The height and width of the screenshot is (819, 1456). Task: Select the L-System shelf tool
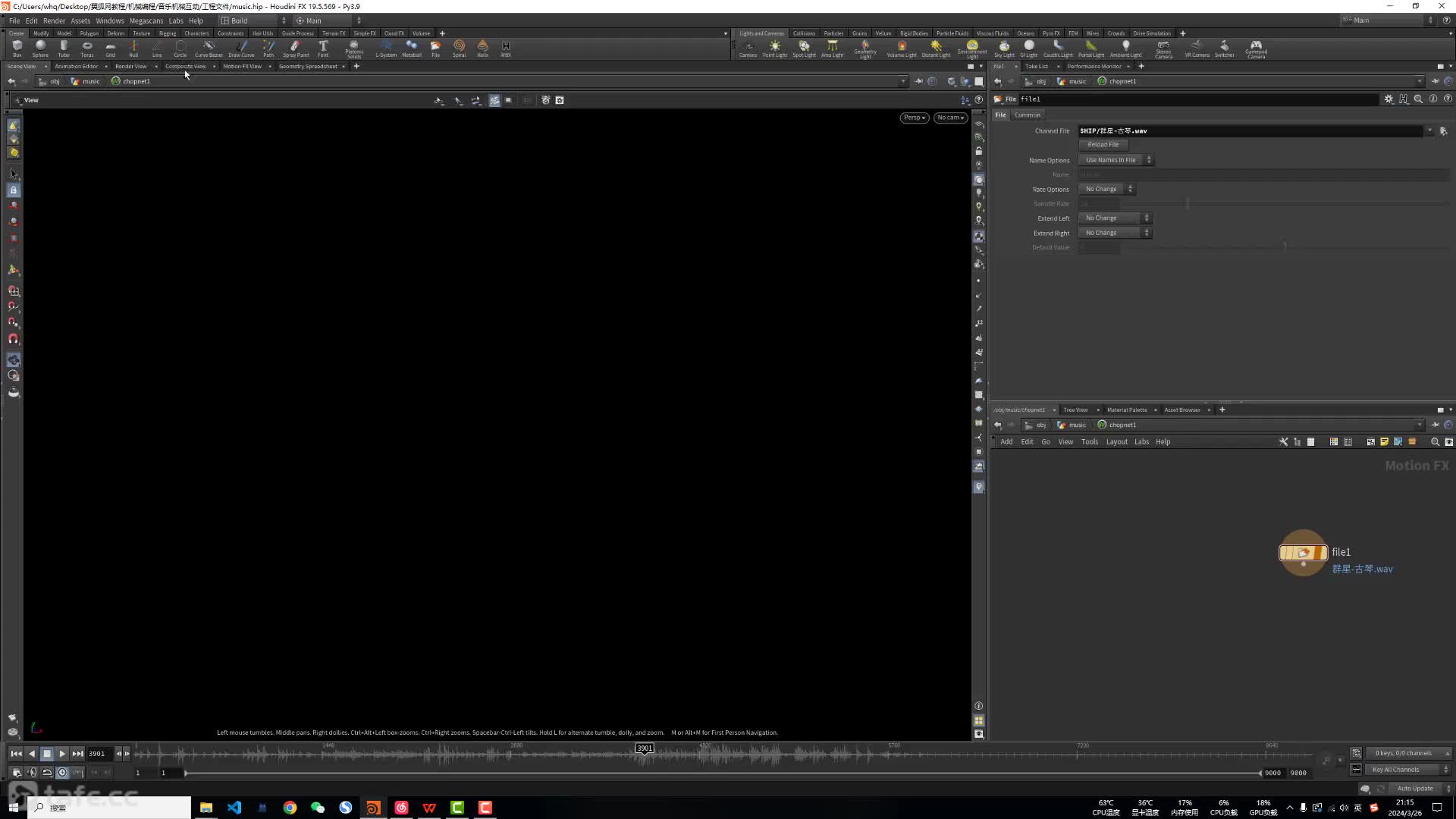(x=386, y=49)
